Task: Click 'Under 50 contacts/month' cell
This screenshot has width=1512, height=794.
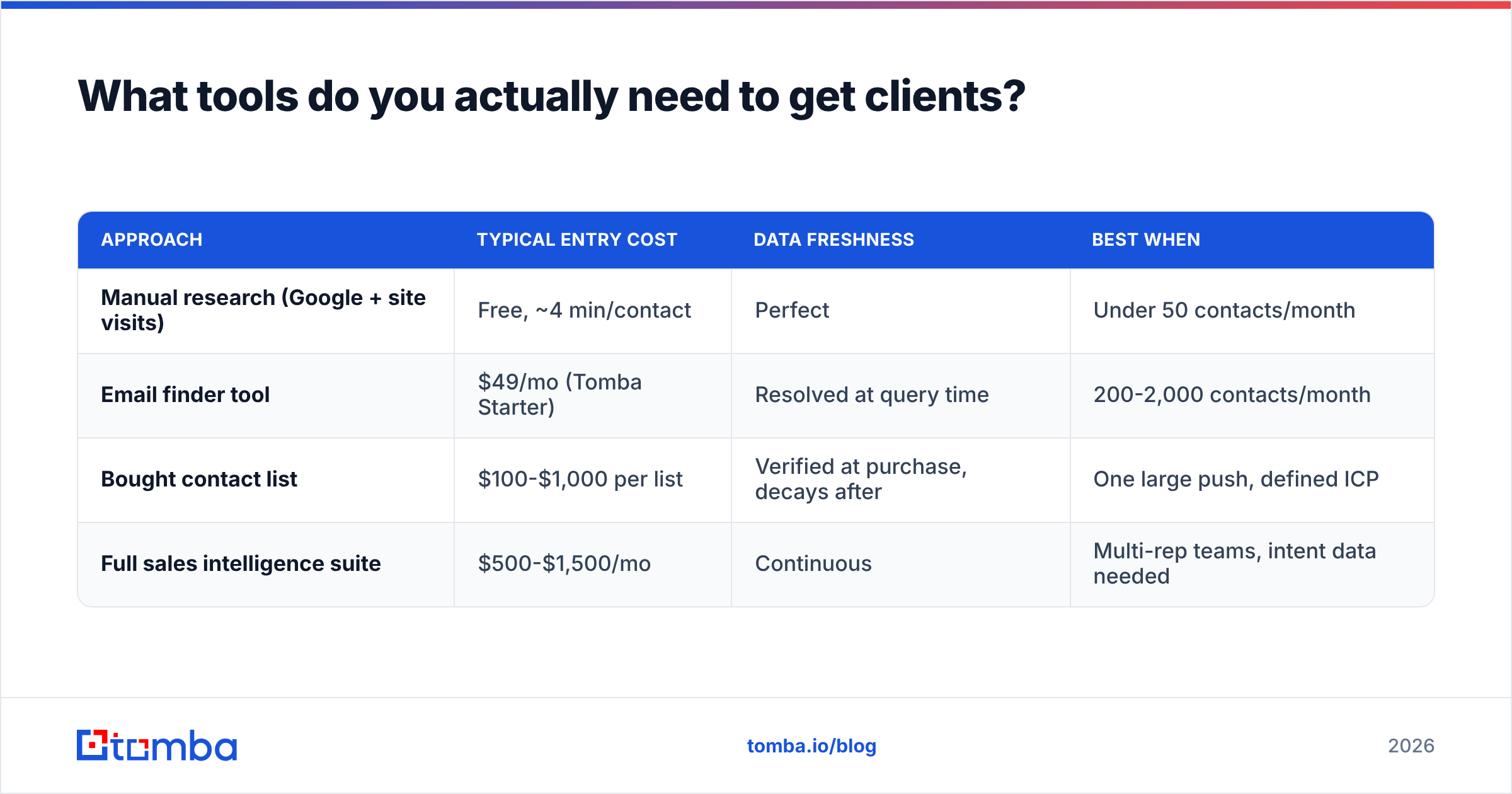Action: pos(1252,311)
